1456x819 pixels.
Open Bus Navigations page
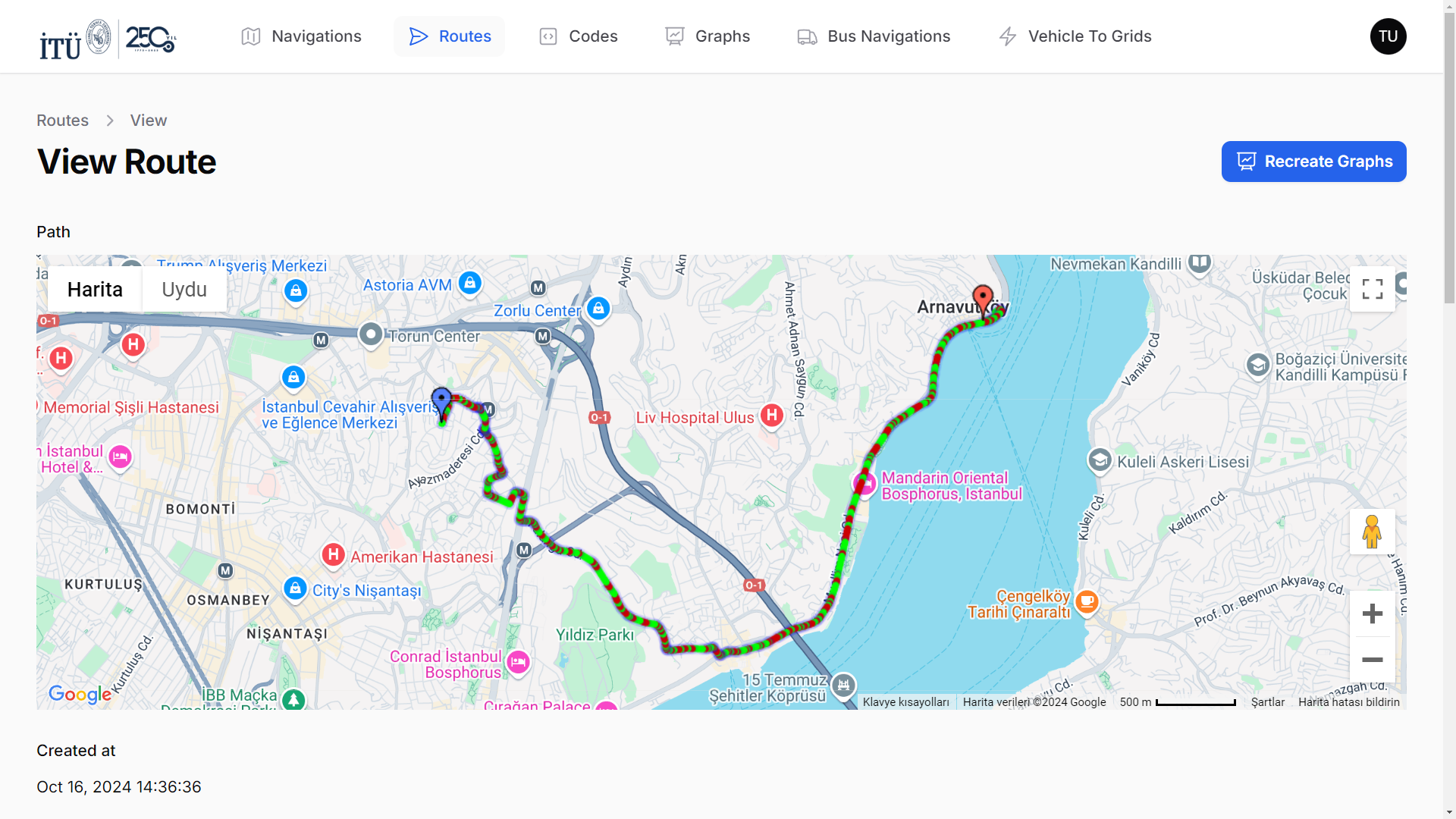click(x=874, y=36)
